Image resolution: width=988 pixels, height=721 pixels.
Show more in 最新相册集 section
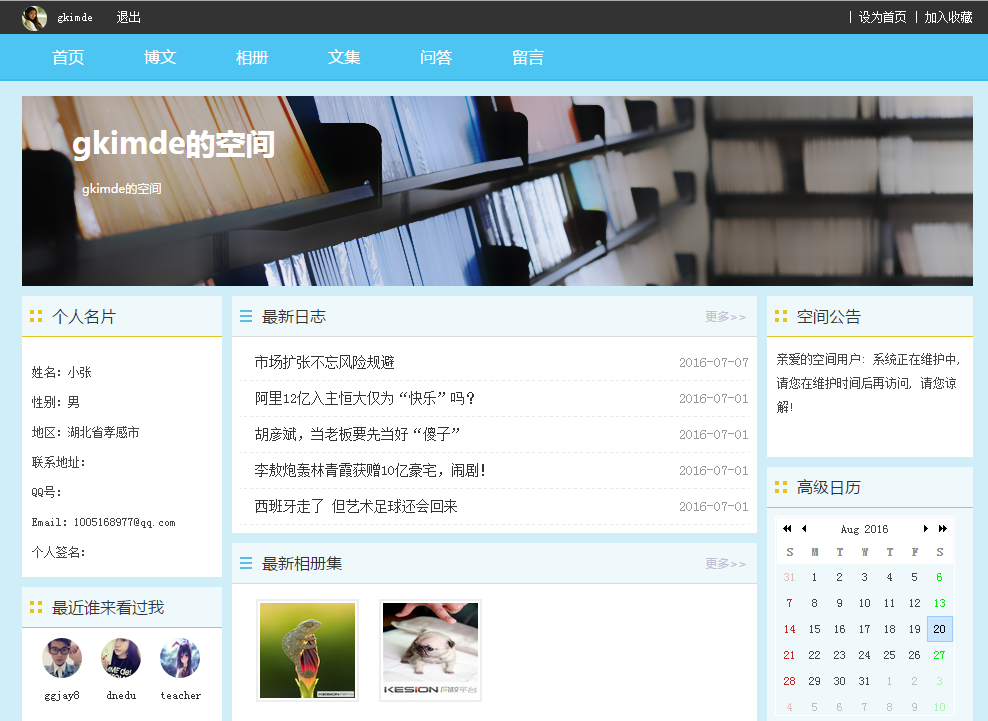(x=725, y=564)
